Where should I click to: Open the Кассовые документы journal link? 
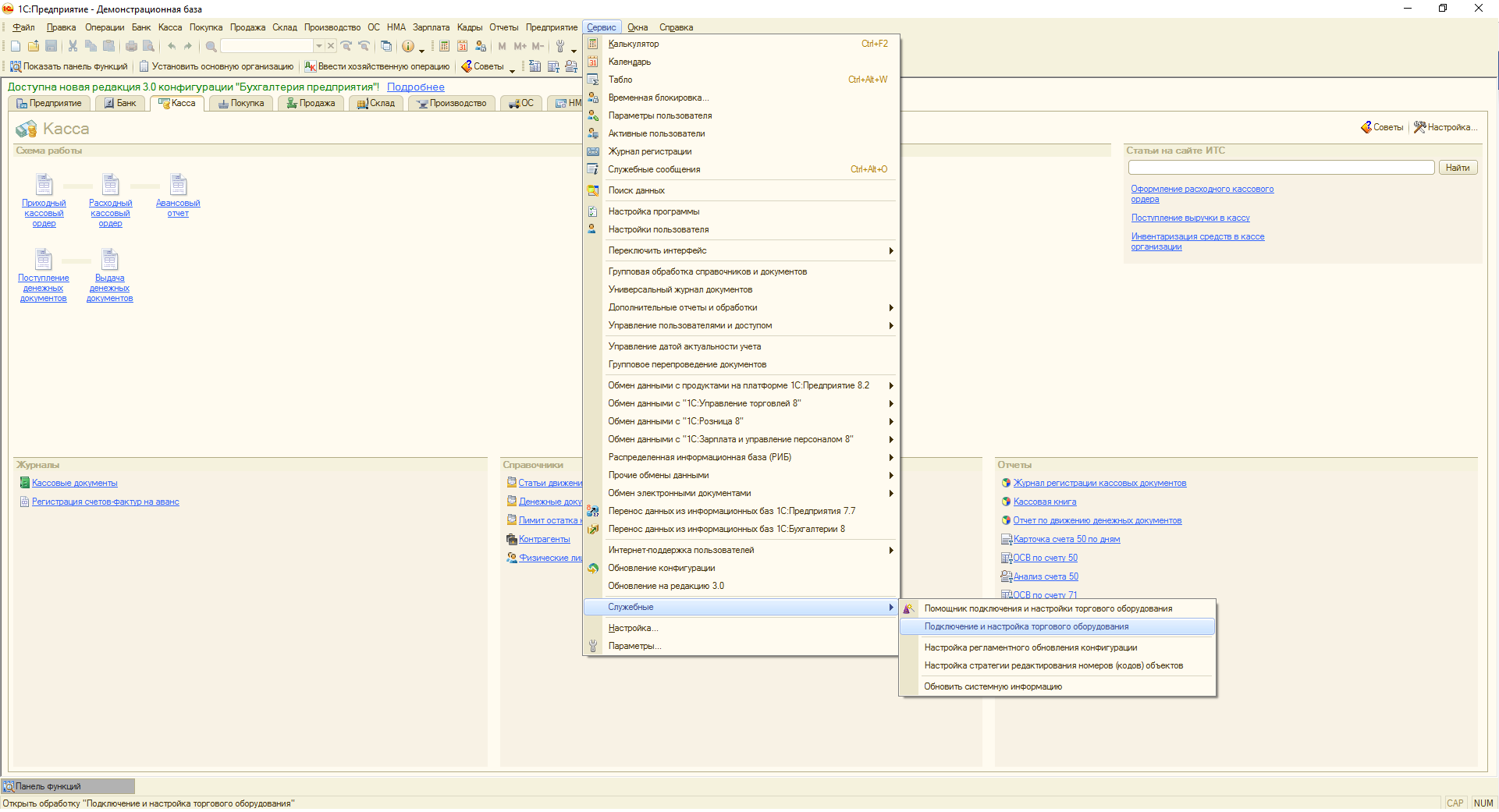pos(75,483)
